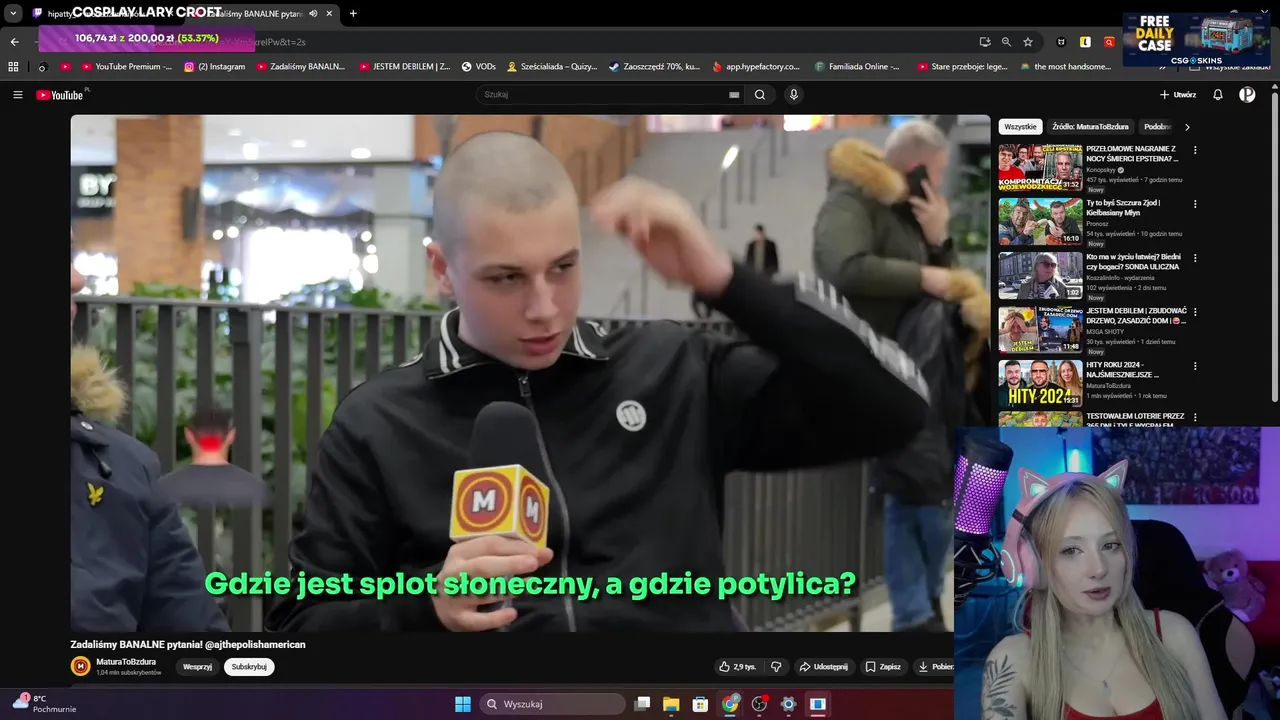Open the YouTube account avatar menu
This screenshot has height=720, width=1280.
(x=1247, y=95)
